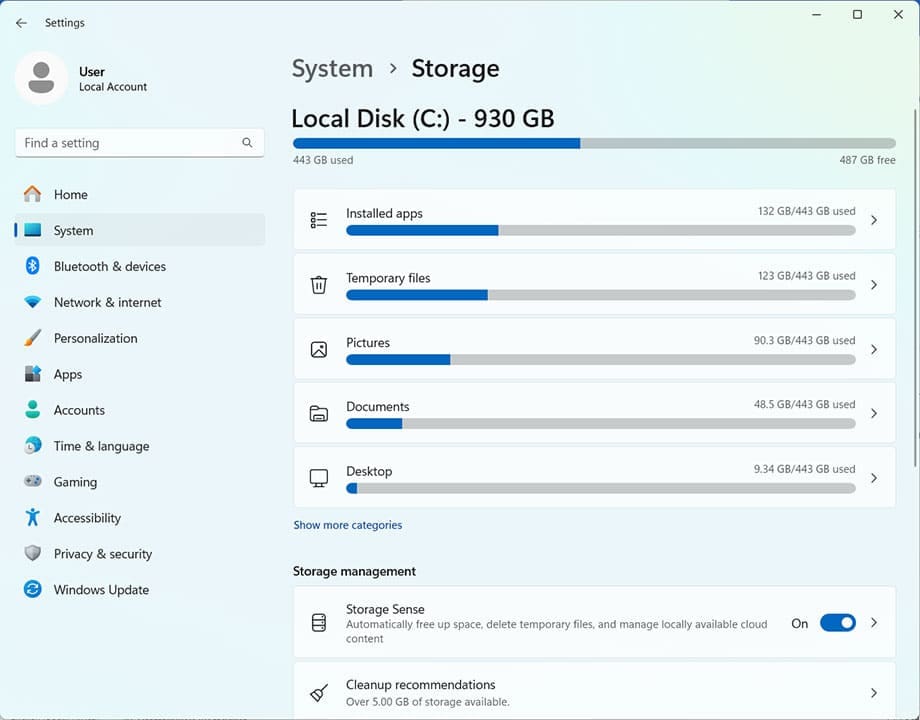Expand the Installed apps row
This screenshot has height=720, width=920.
click(x=875, y=219)
